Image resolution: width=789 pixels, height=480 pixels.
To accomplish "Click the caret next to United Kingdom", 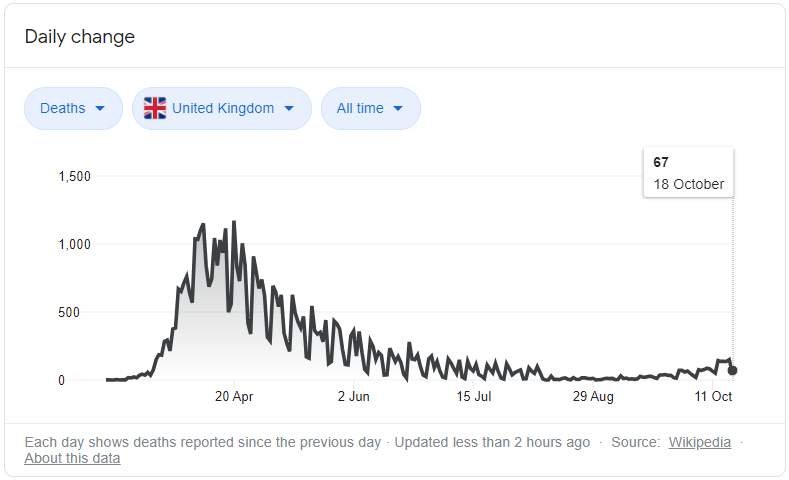I will (289, 109).
